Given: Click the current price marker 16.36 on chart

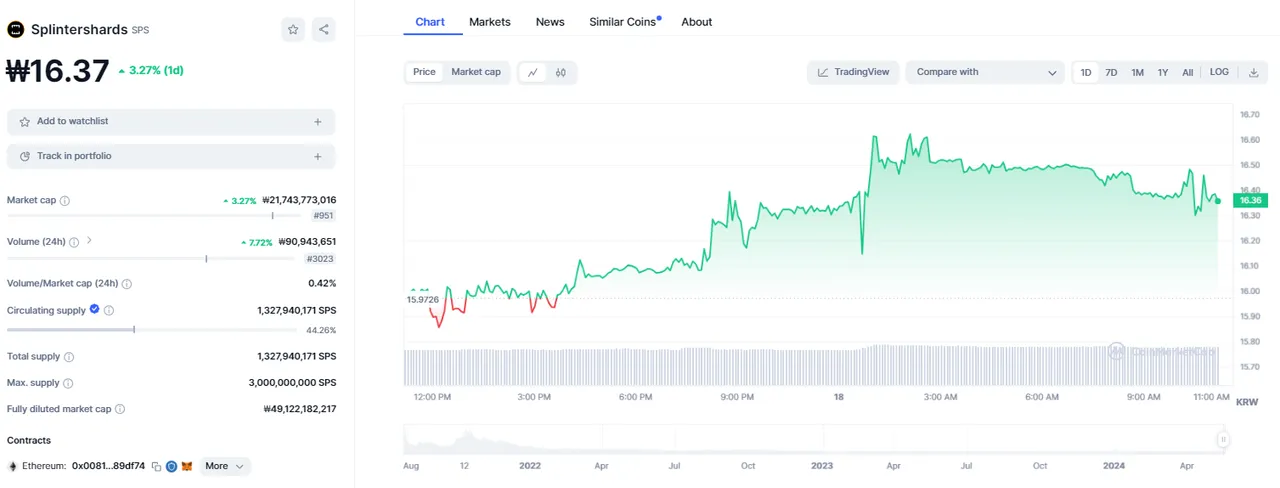Looking at the screenshot, I should tap(1251, 200).
